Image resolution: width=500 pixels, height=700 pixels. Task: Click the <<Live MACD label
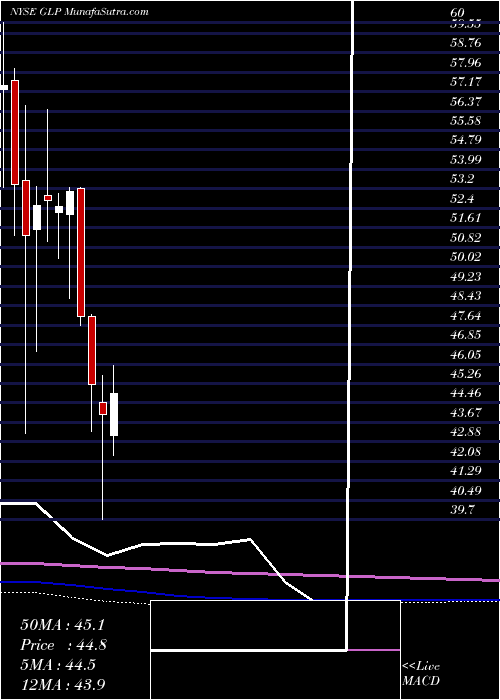tap(421, 674)
